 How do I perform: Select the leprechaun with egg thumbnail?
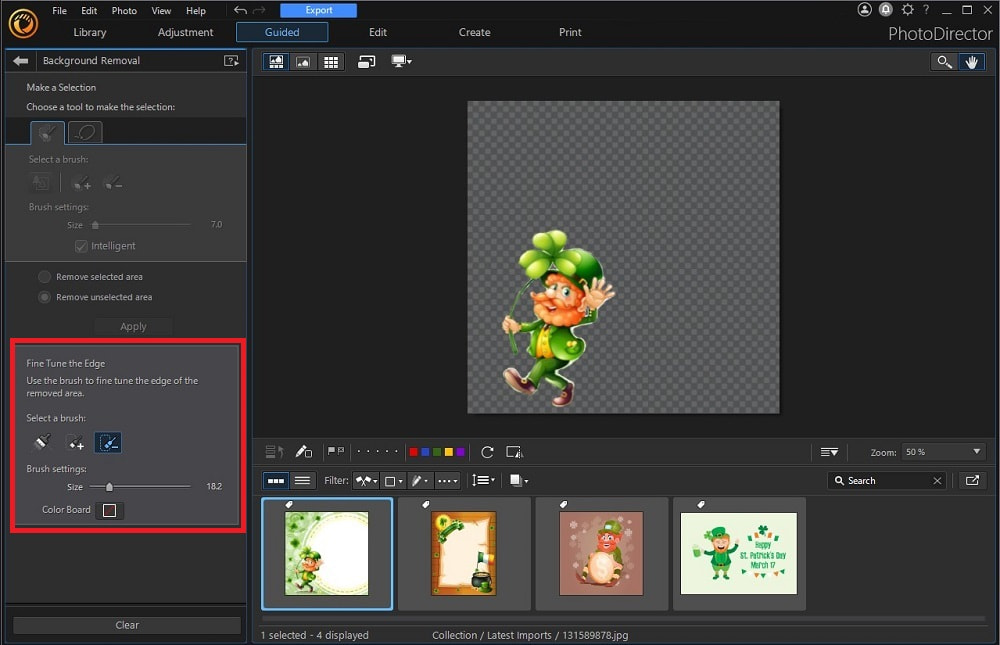click(x=601, y=551)
